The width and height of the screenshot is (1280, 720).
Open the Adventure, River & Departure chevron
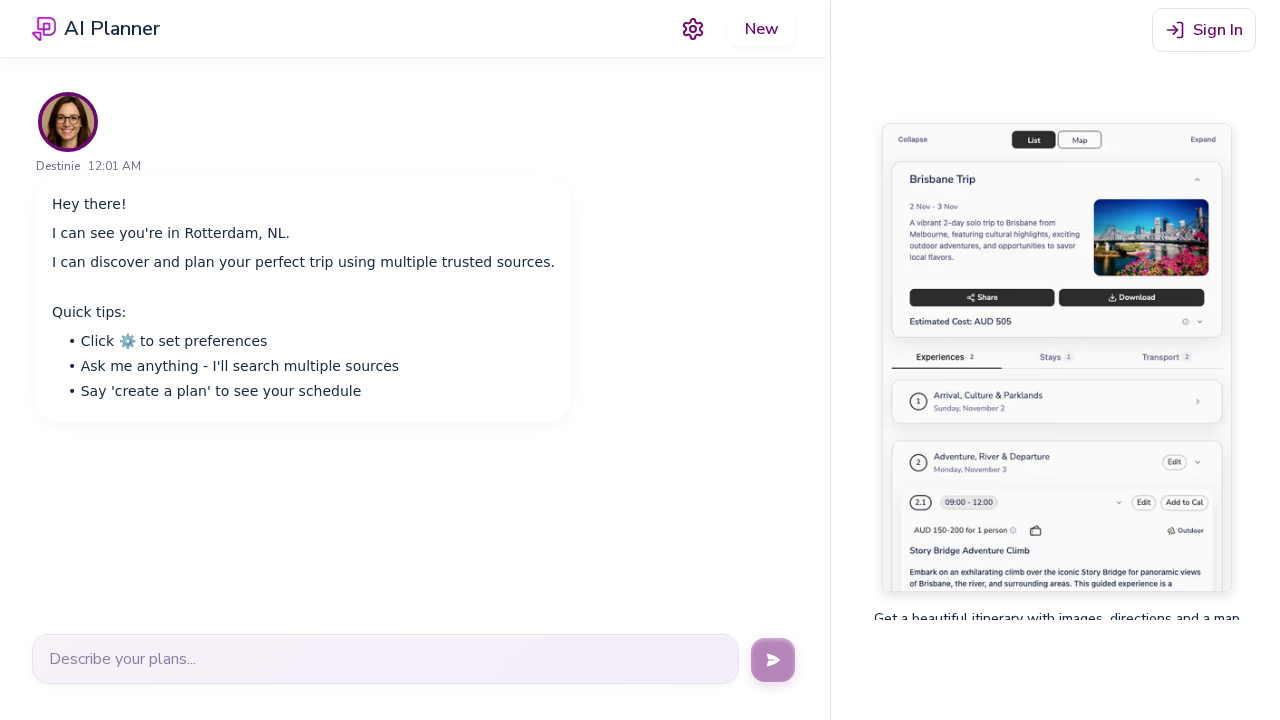coord(1197,462)
